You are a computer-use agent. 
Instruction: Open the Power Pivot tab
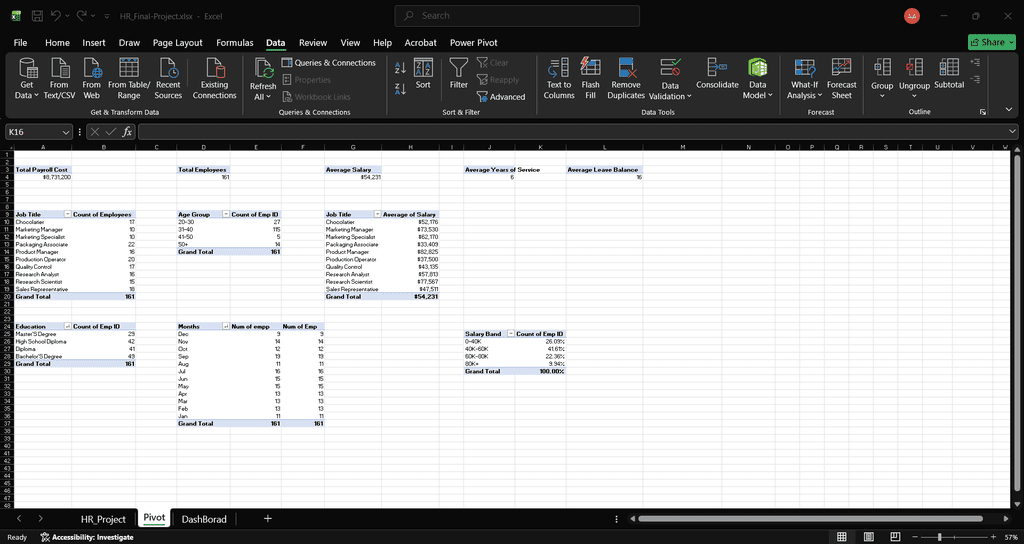tap(473, 42)
